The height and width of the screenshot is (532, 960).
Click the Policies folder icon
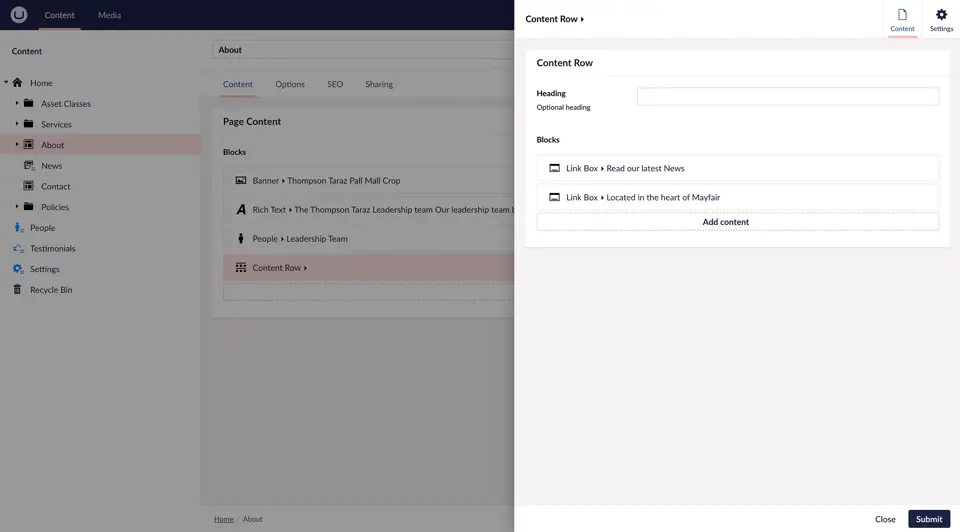click(29, 207)
